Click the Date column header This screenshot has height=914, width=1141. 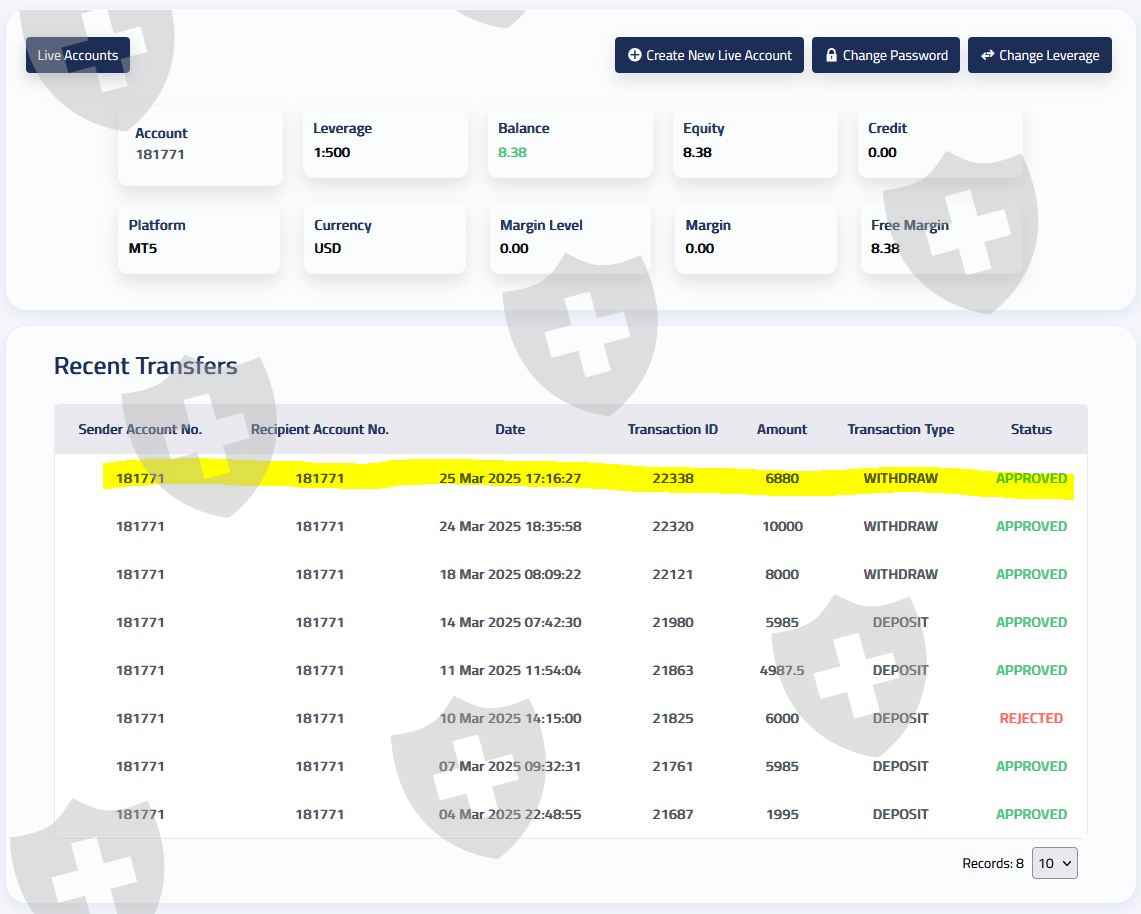[510, 429]
